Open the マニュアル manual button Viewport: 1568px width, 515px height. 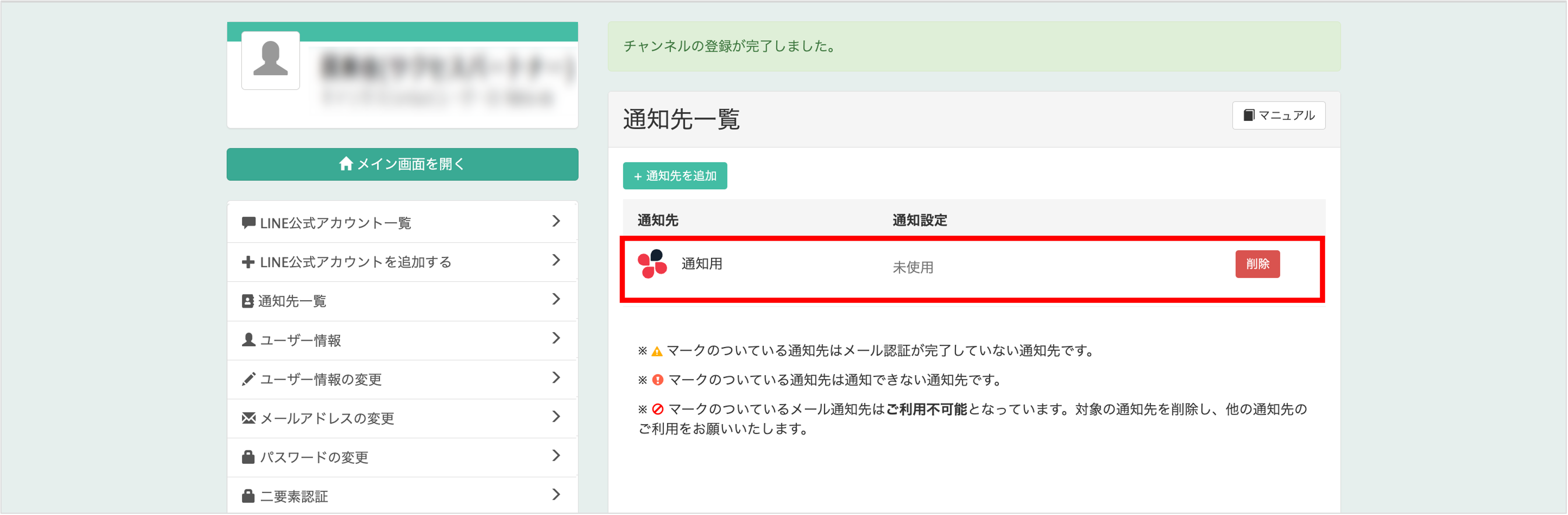(x=1278, y=115)
